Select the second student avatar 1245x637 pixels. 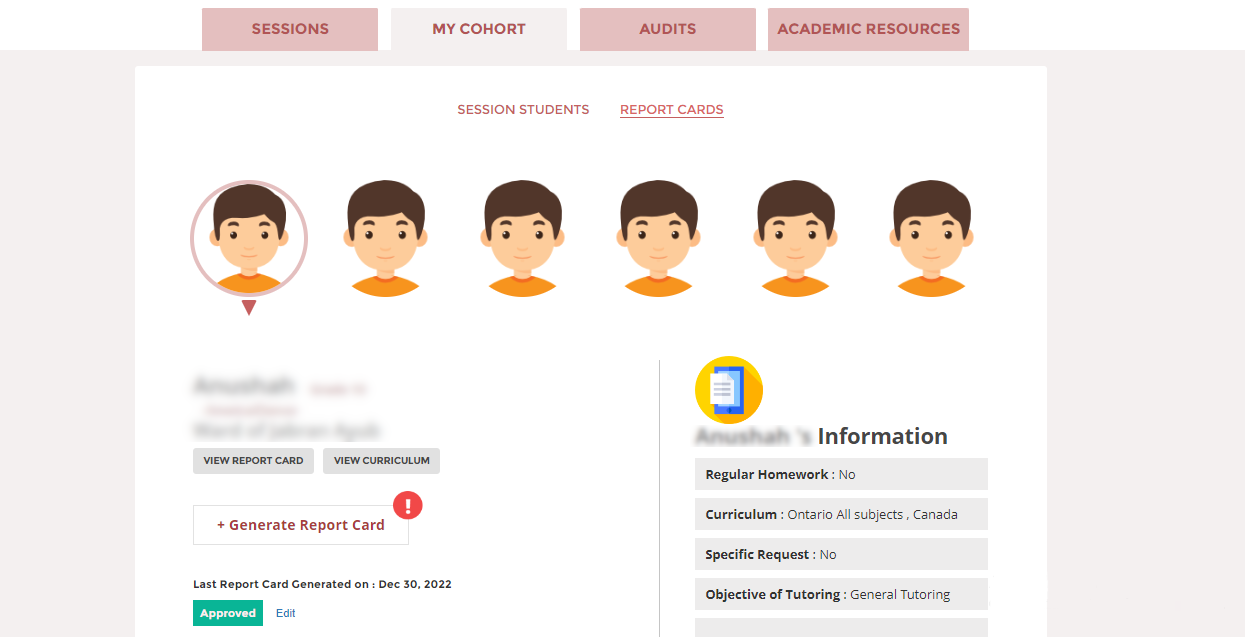385,238
